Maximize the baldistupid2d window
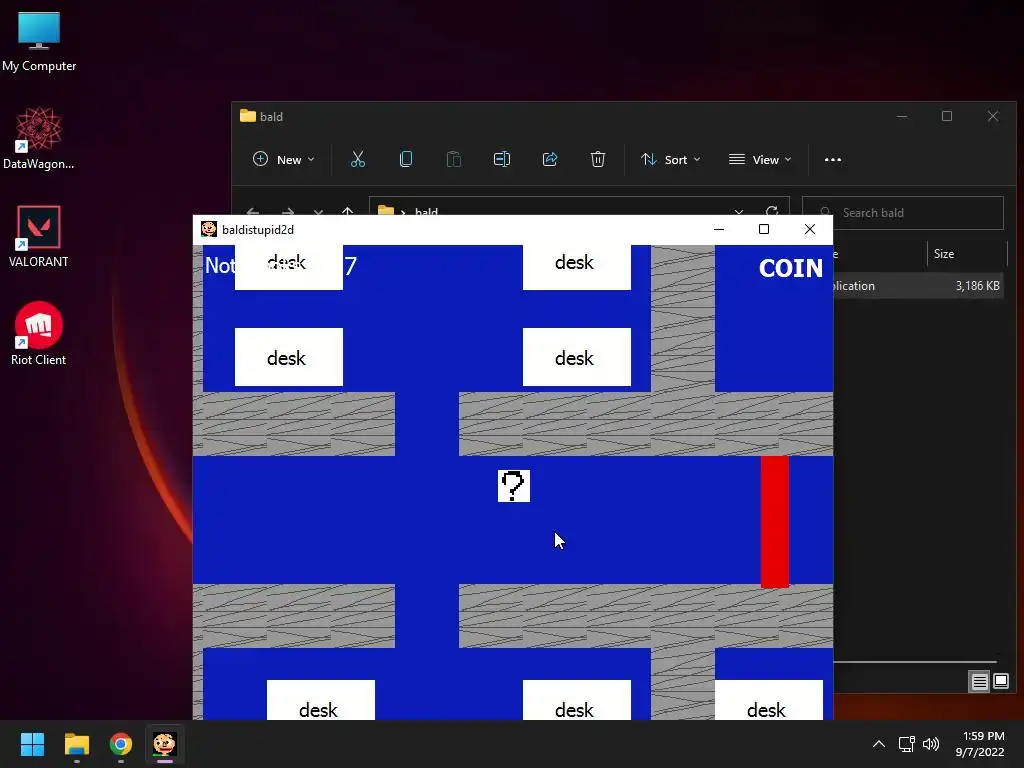This screenshot has width=1024, height=768. coord(763,229)
